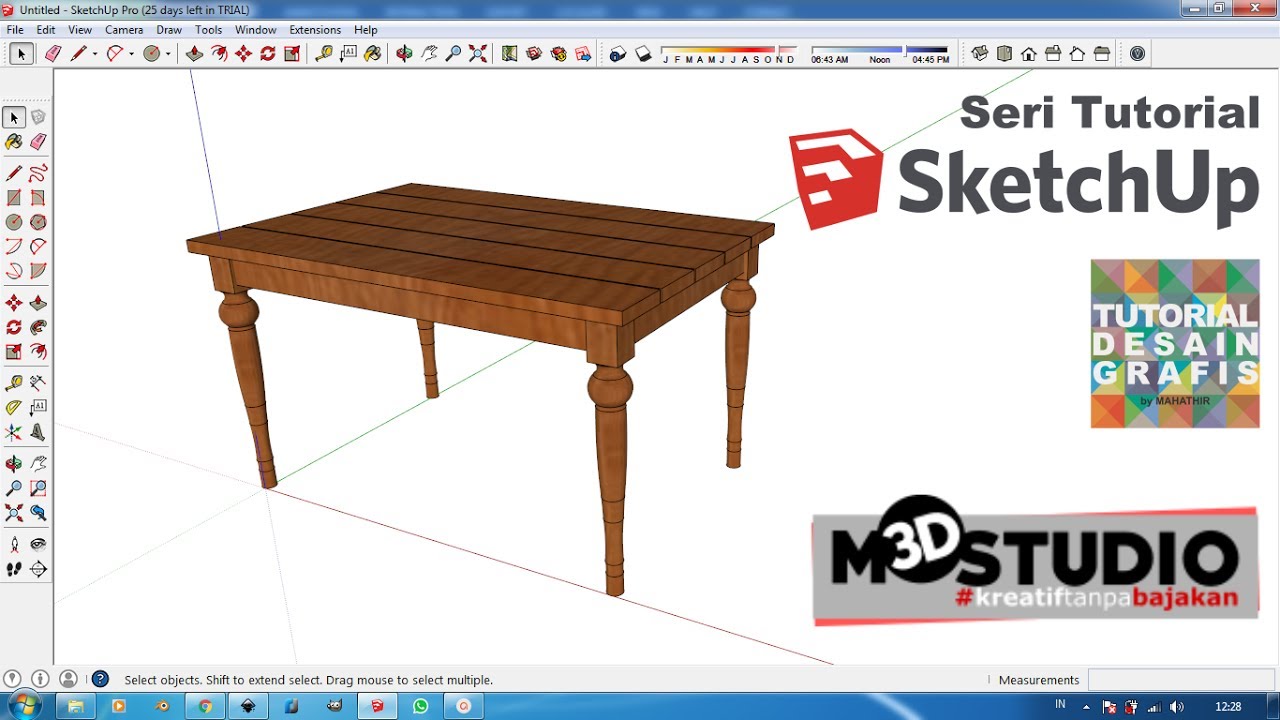Select the Walk footprints tool
Viewport: 1280px width, 720px height.
[14, 570]
